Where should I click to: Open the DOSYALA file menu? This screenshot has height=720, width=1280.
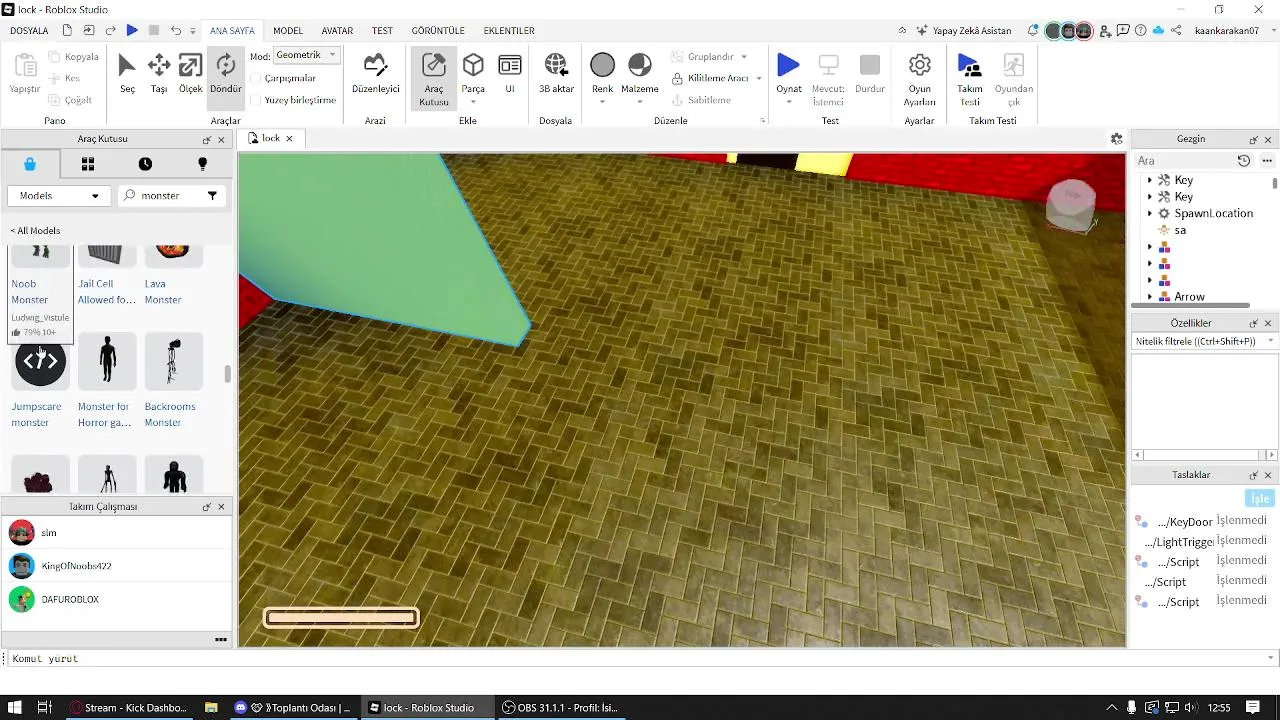[x=29, y=31]
